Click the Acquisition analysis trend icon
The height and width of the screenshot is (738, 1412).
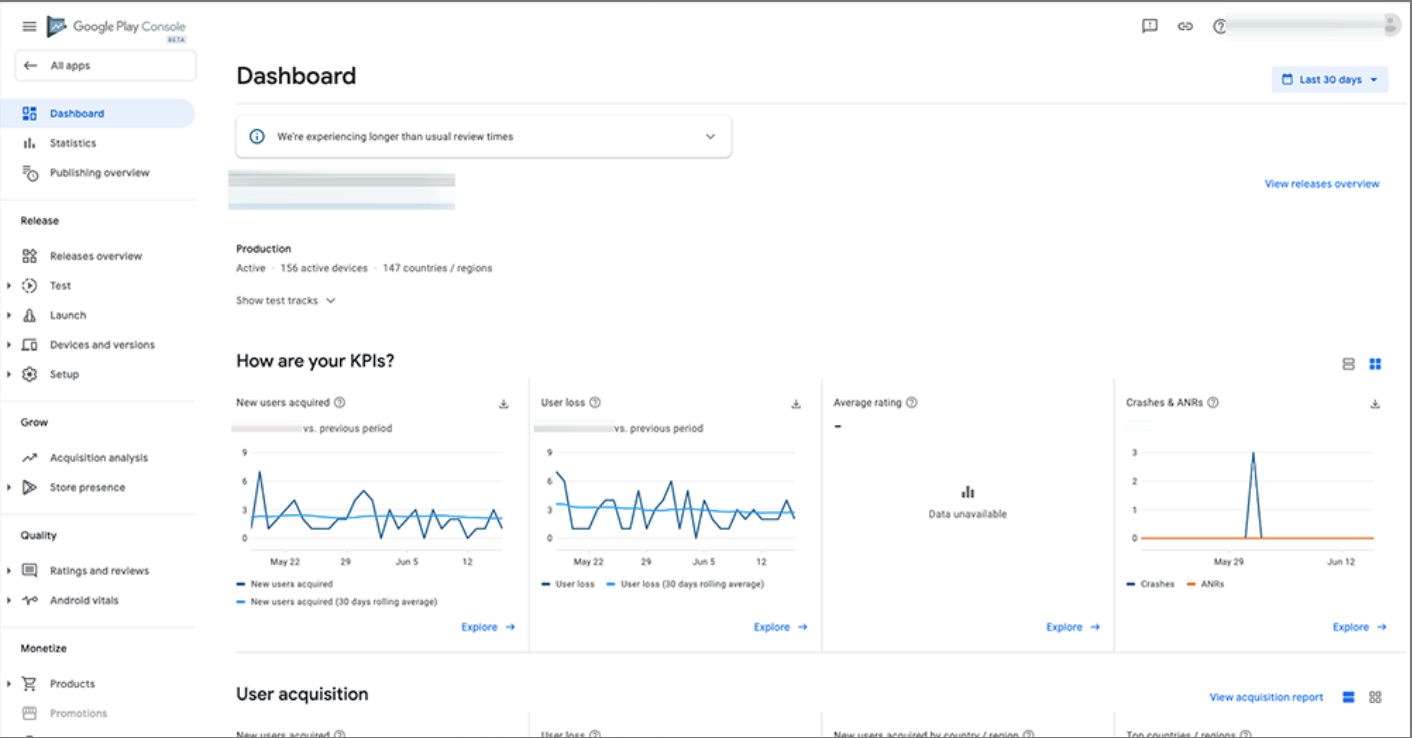pos(29,458)
